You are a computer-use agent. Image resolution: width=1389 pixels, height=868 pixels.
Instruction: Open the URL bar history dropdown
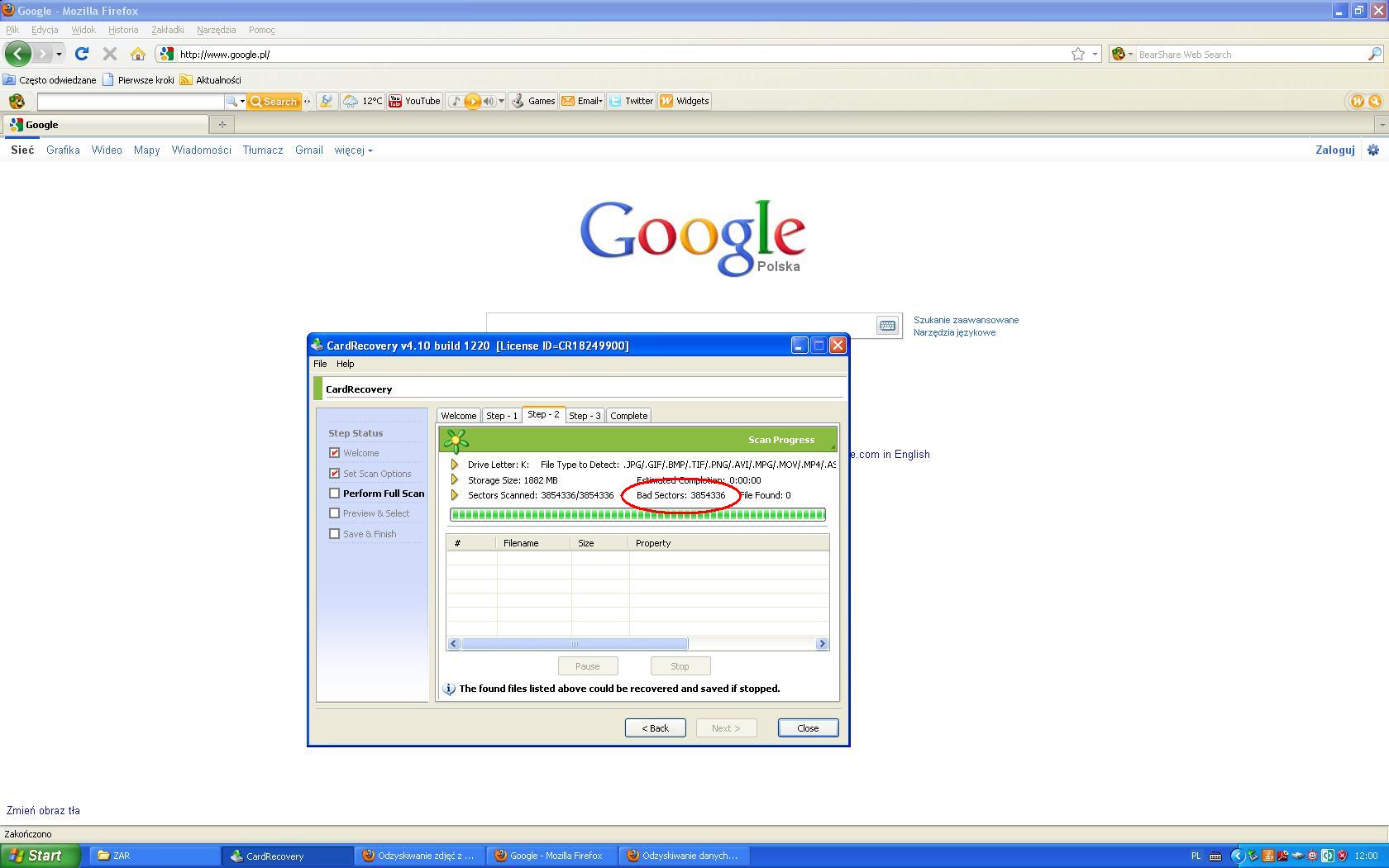pyautogui.click(x=1095, y=55)
